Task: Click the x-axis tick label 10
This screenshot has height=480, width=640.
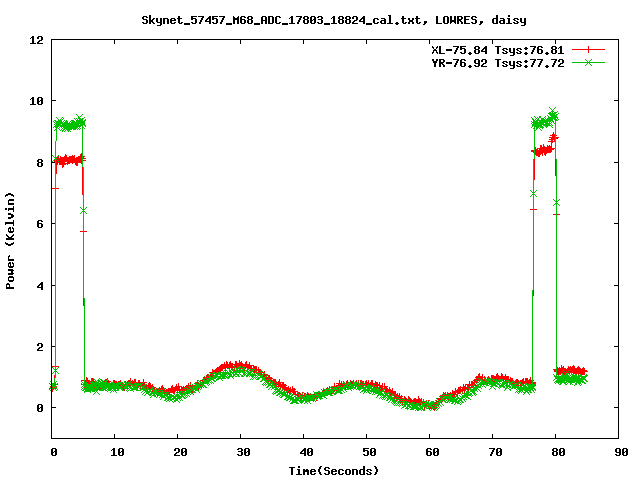Action: (x=117, y=452)
